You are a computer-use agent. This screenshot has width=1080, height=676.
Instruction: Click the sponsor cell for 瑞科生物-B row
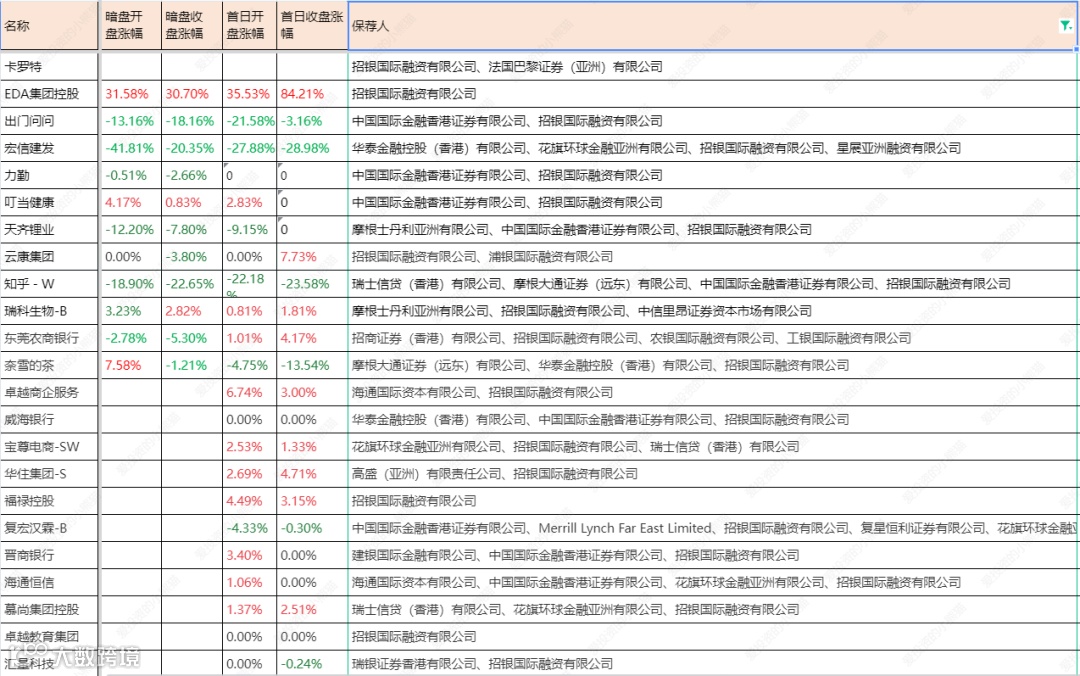pos(712,311)
